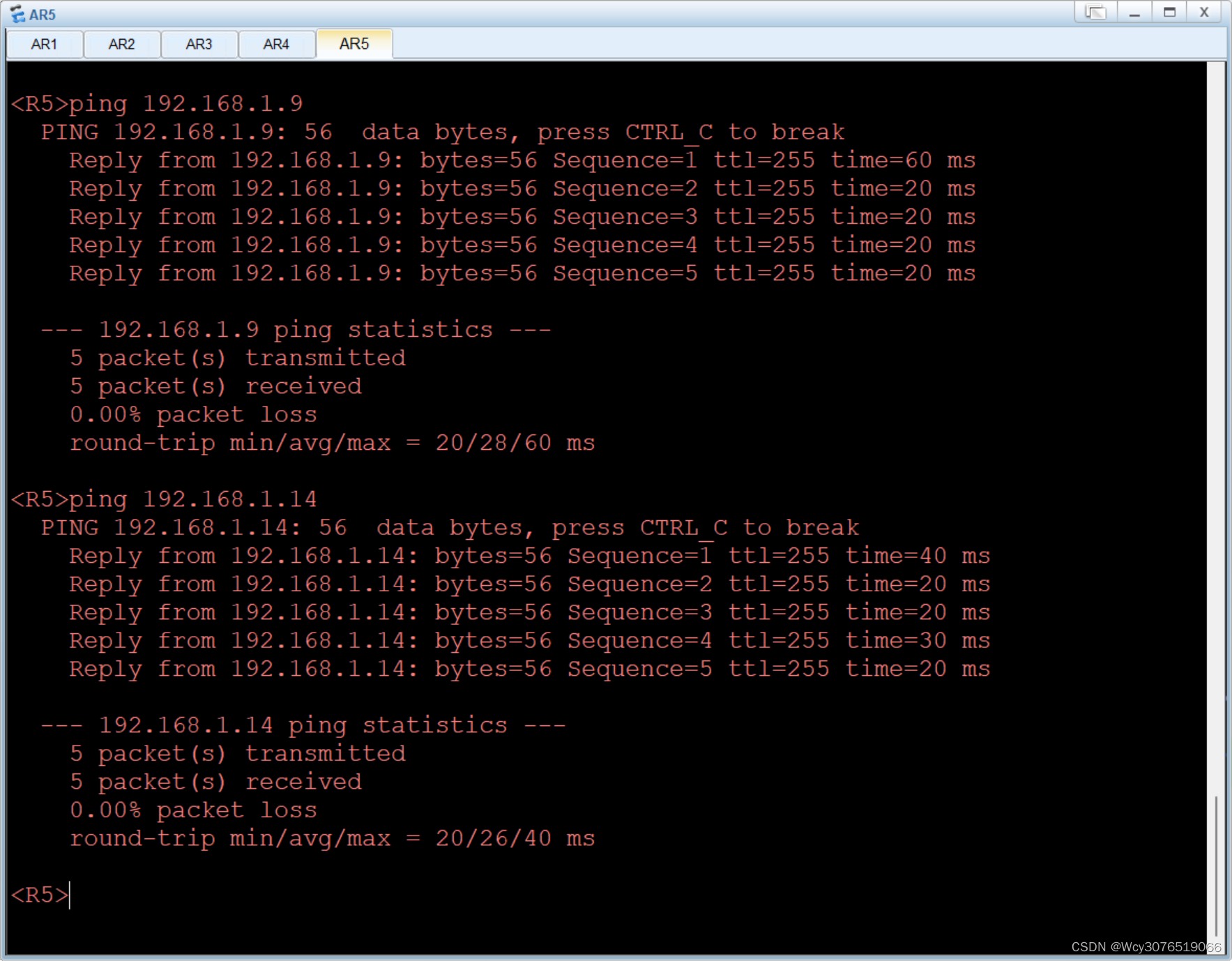Maximize the AR5 window
The image size is (1232, 961).
click(x=1169, y=12)
